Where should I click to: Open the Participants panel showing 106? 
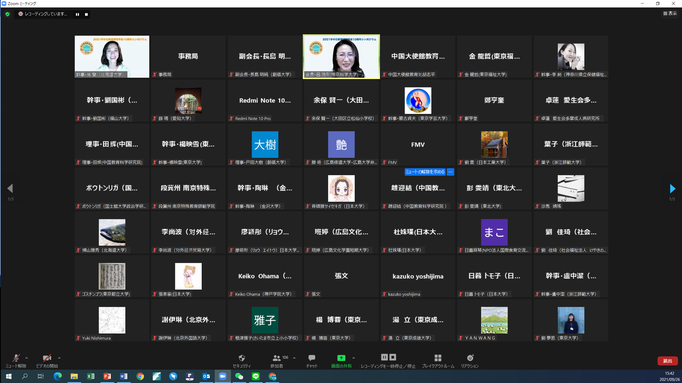tap(277, 360)
